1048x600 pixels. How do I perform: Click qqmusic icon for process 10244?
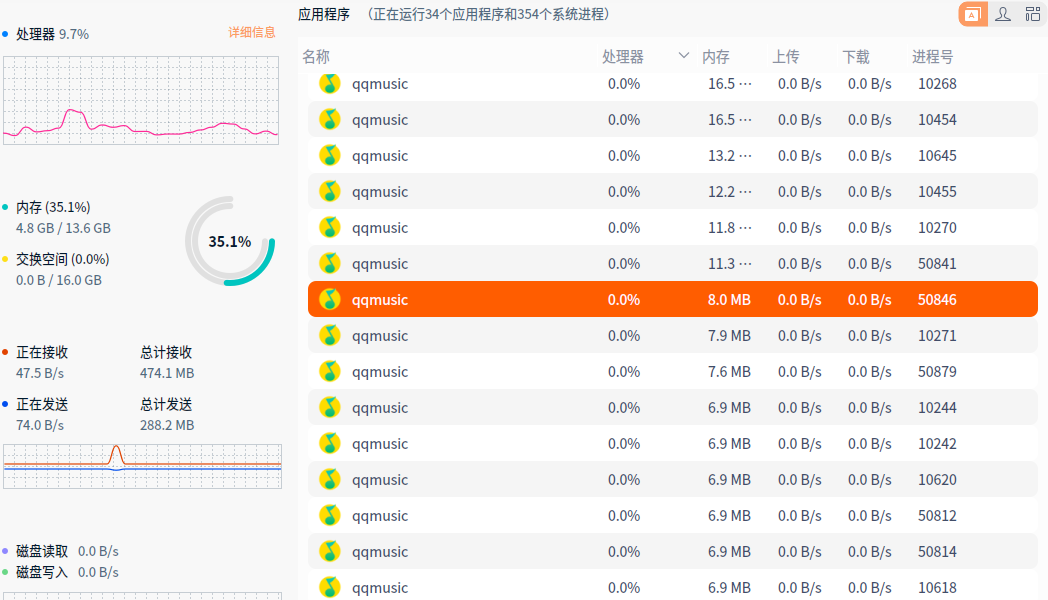(x=330, y=408)
